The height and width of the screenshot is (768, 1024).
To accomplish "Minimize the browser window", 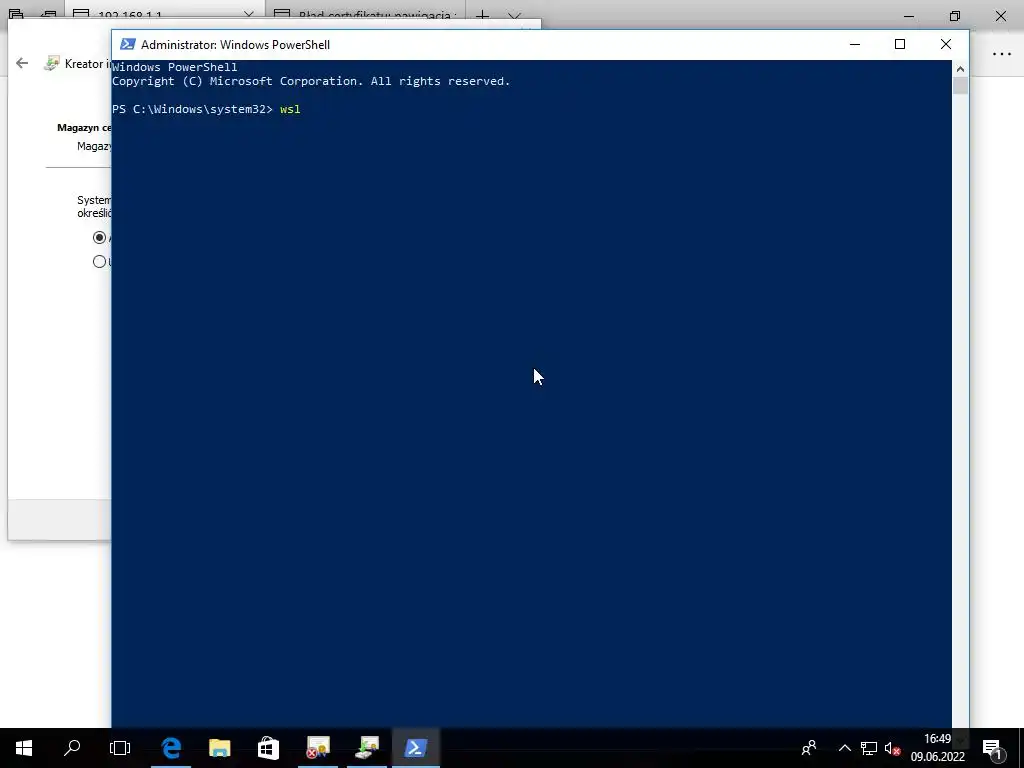I will coord(908,16).
